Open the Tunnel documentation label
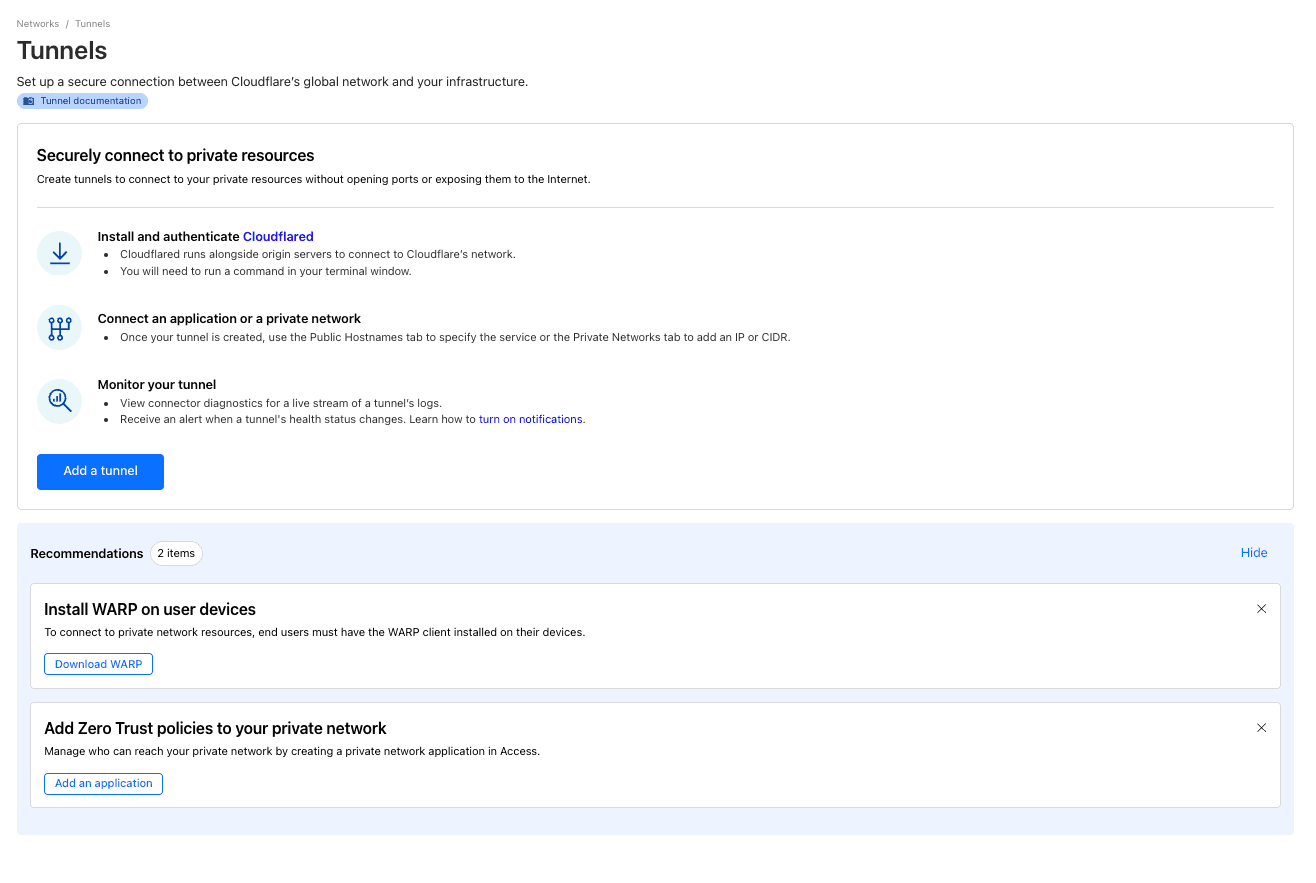This screenshot has width=1316, height=883. (90, 101)
